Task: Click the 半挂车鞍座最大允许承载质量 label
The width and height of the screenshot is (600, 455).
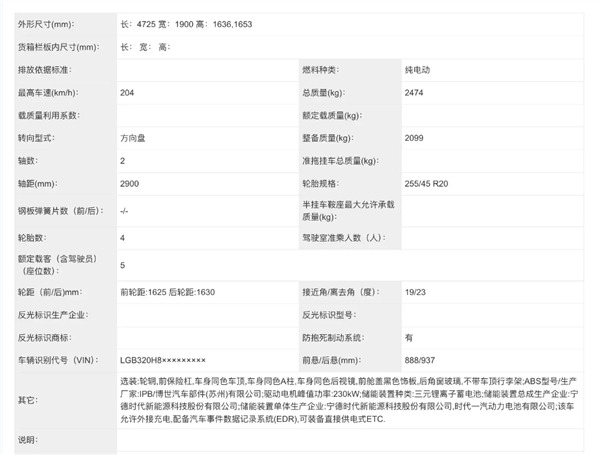Action: (347, 212)
